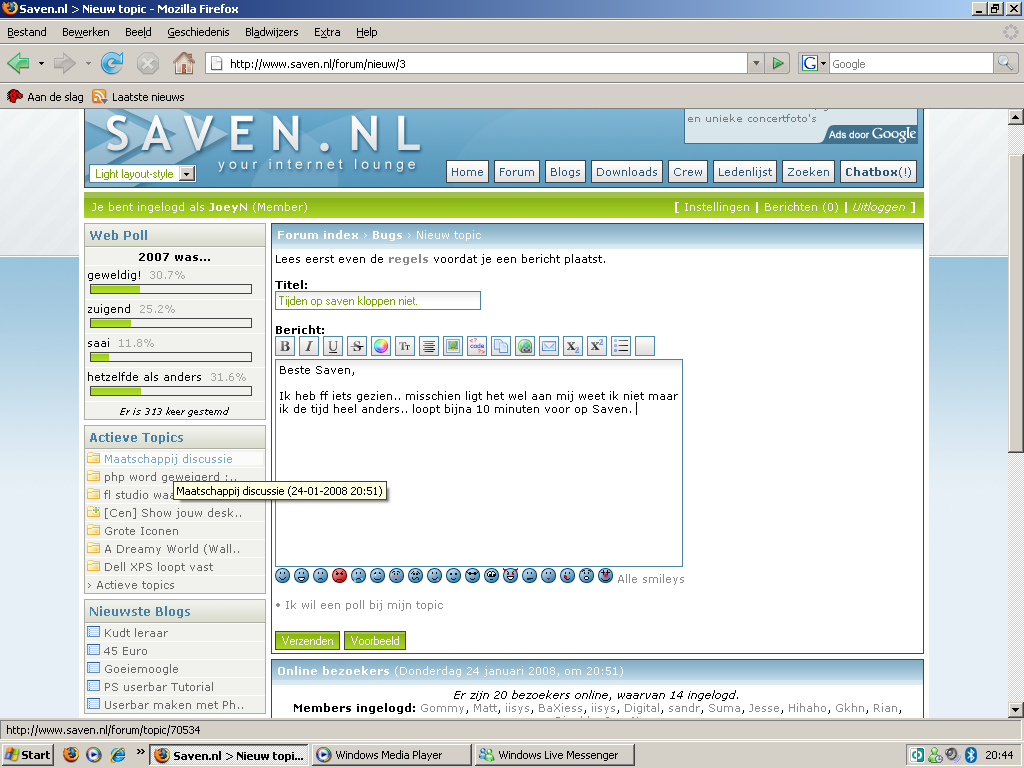Open the Bugs breadcrumb link
The height and width of the screenshot is (768, 1024).
[x=387, y=235]
